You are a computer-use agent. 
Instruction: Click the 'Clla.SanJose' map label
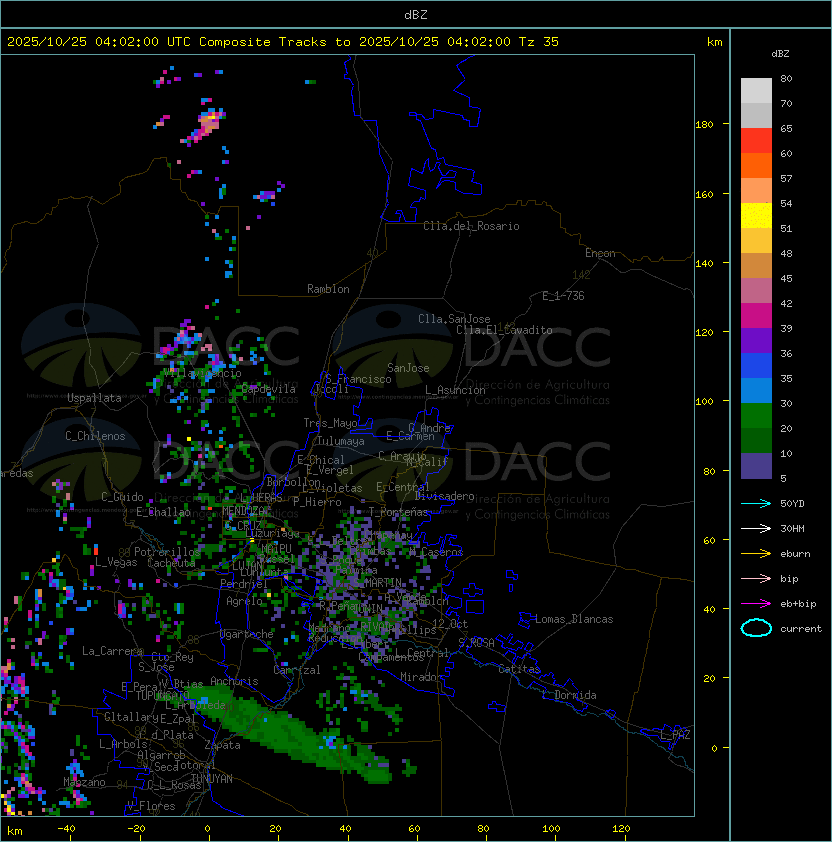click(454, 319)
